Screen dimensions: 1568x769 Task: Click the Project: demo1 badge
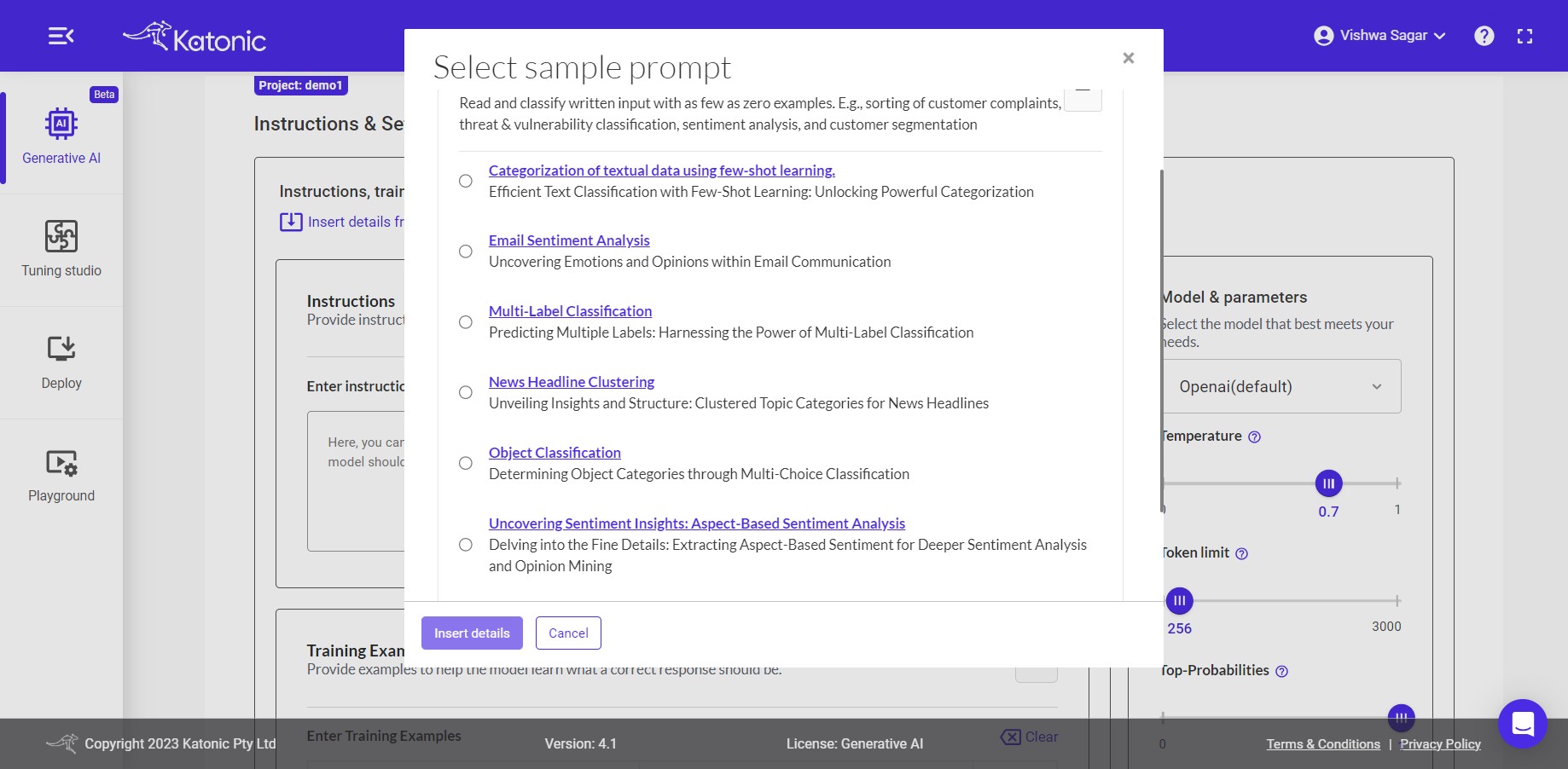(301, 85)
